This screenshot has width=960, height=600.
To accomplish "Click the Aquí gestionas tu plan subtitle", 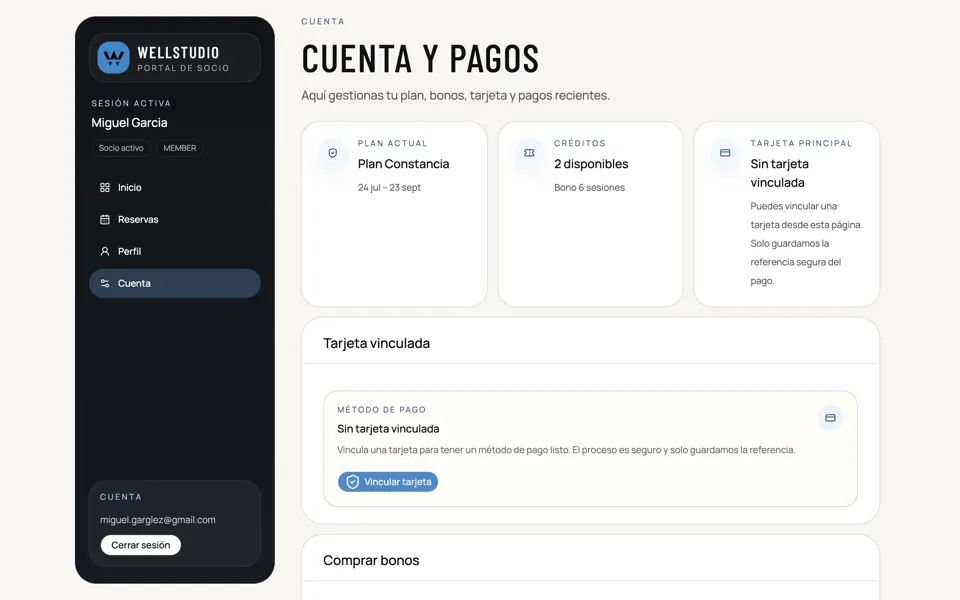I will [x=456, y=96].
